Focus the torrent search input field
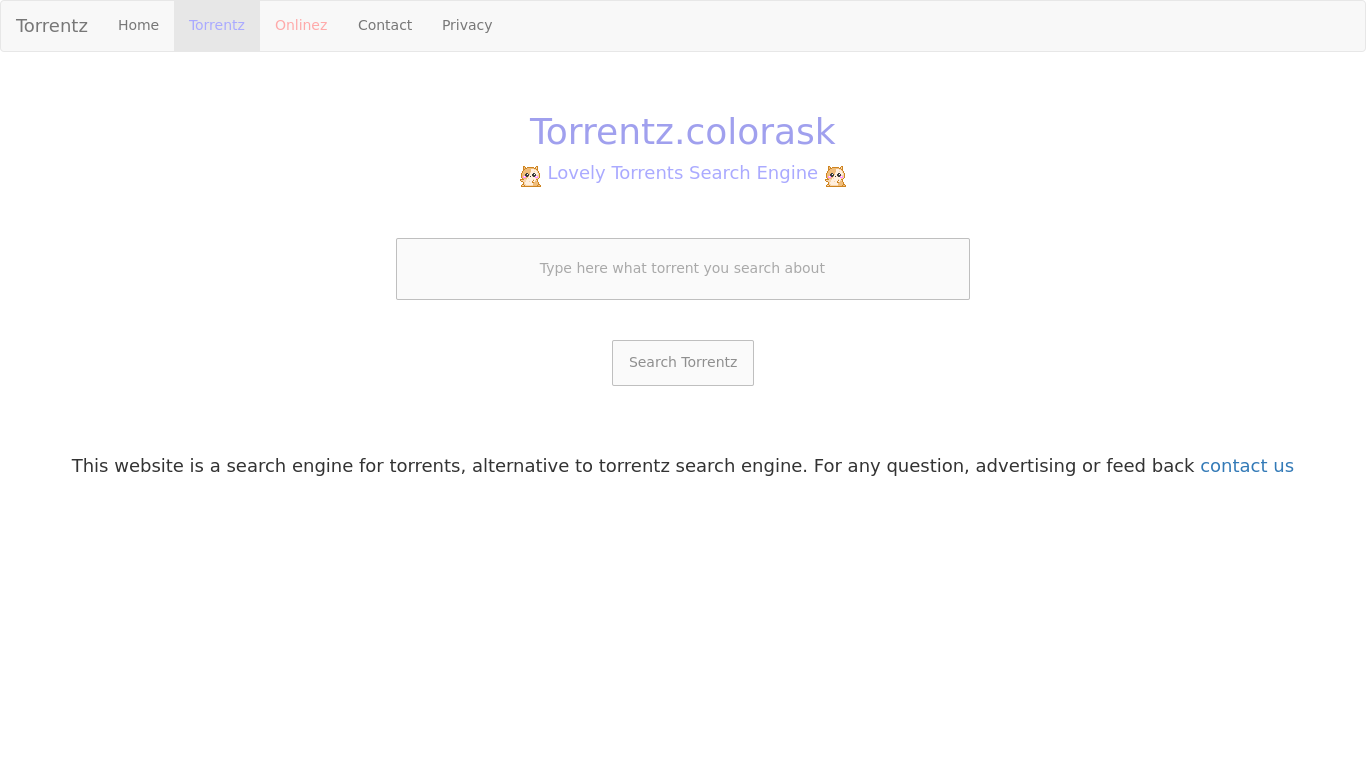This screenshot has height=768, width=1366. 683,269
